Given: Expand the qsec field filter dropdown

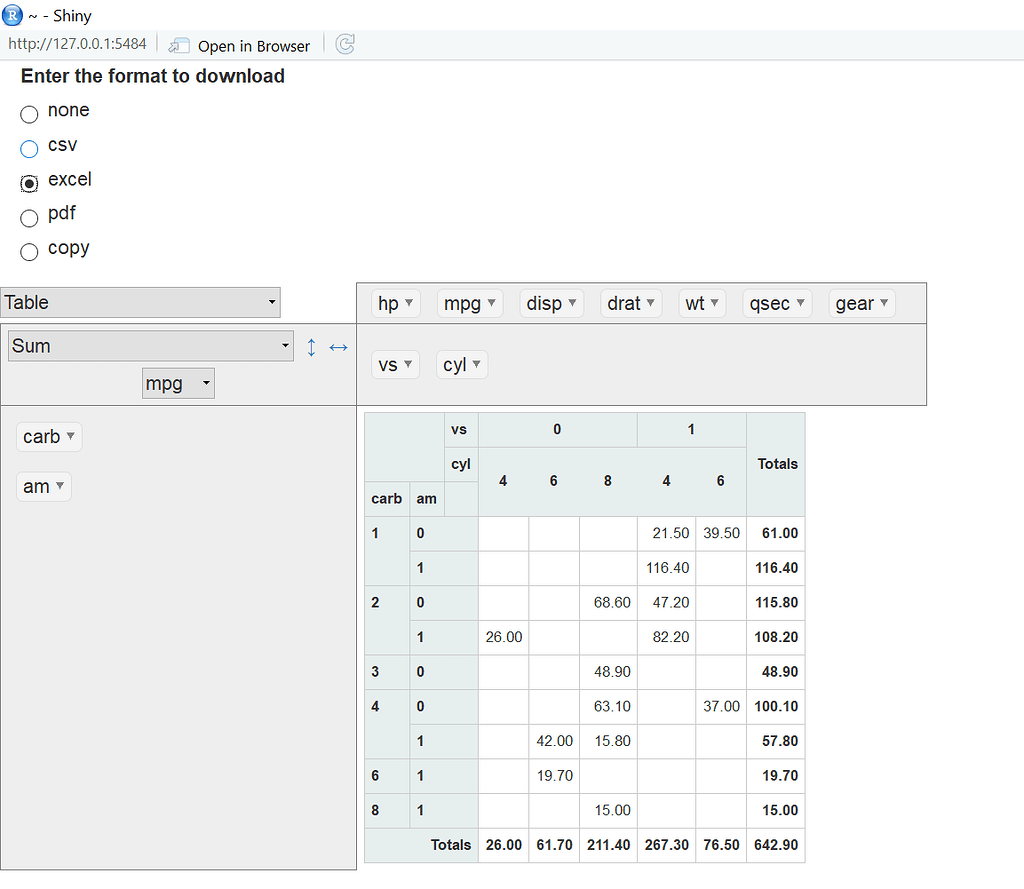Looking at the screenshot, I should click(x=776, y=303).
